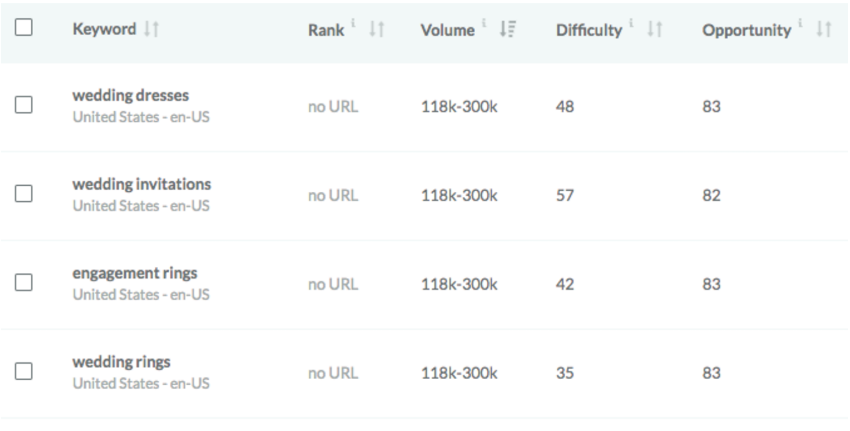Click "no URL" in the wedding dresses row
Viewport: 850px width, 431px height.
332,106
